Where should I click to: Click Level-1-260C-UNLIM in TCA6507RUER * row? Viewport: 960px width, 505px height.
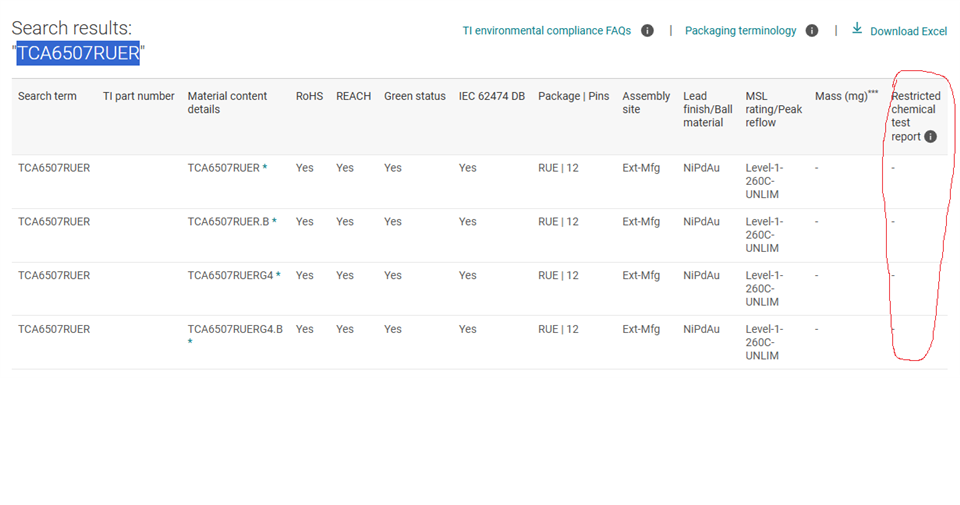click(x=764, y=181)
